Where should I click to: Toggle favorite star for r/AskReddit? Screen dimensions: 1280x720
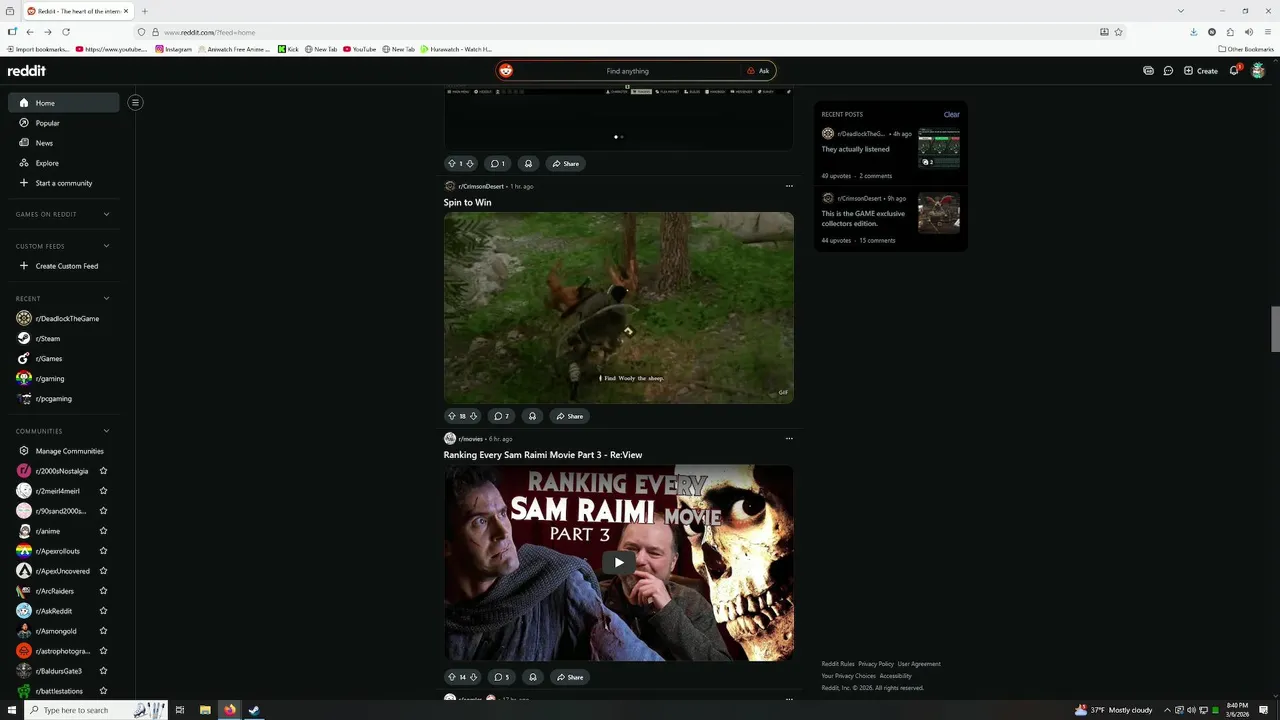103,611
